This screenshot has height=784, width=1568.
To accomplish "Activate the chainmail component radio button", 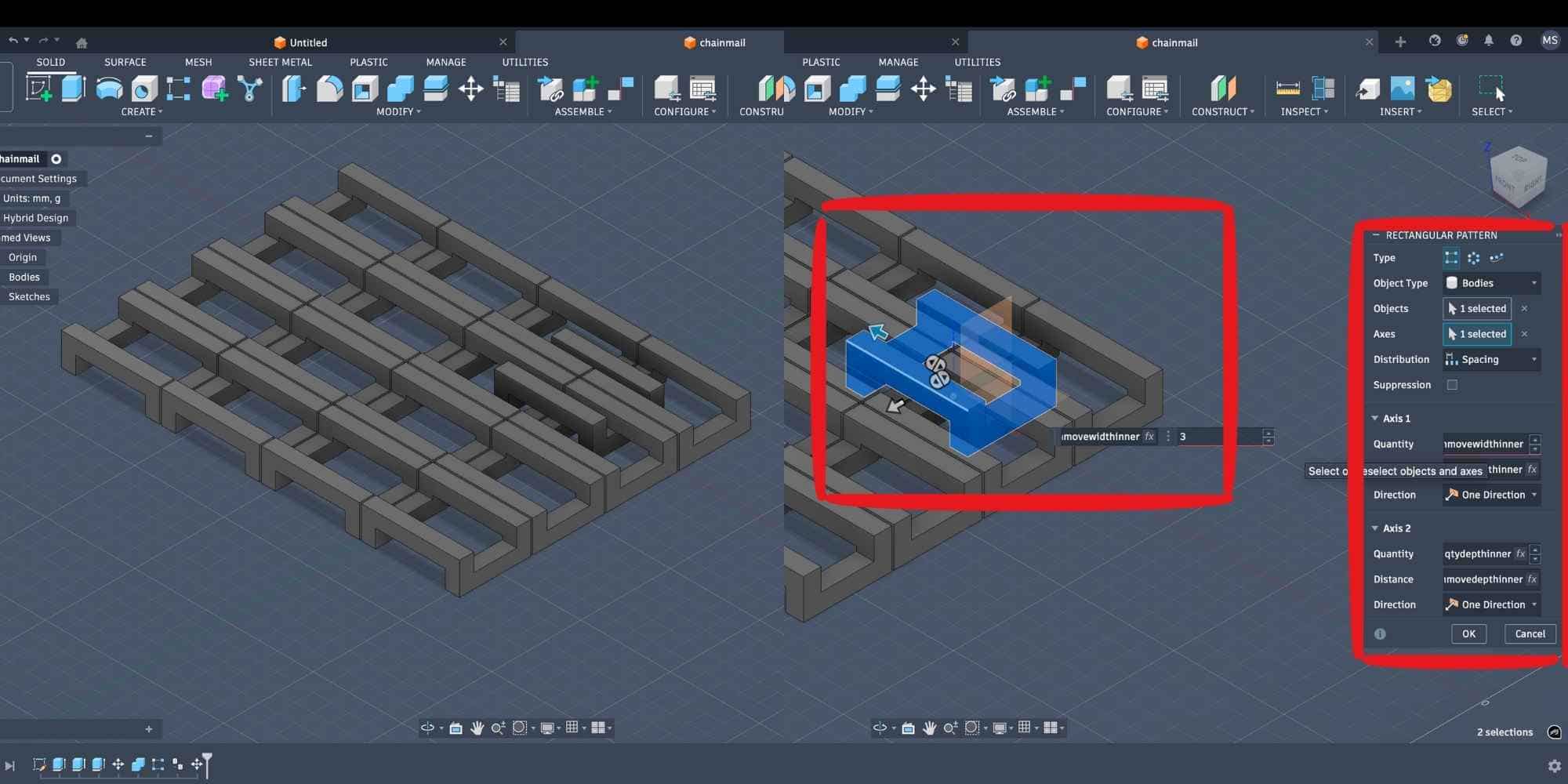I will coord(56,159).
